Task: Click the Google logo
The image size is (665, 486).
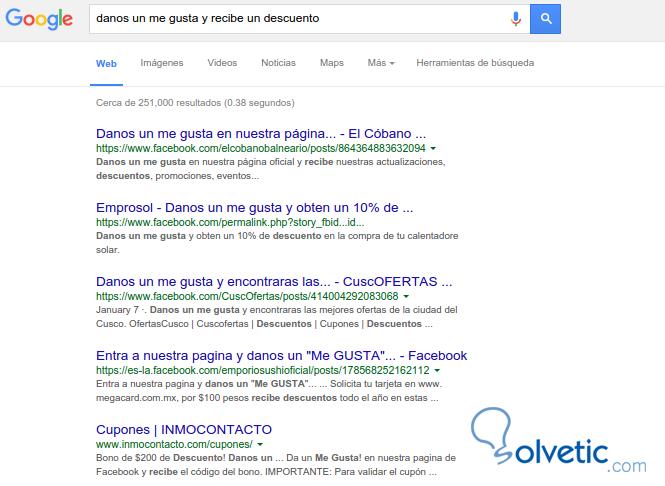Action: (x=39, y=19)
